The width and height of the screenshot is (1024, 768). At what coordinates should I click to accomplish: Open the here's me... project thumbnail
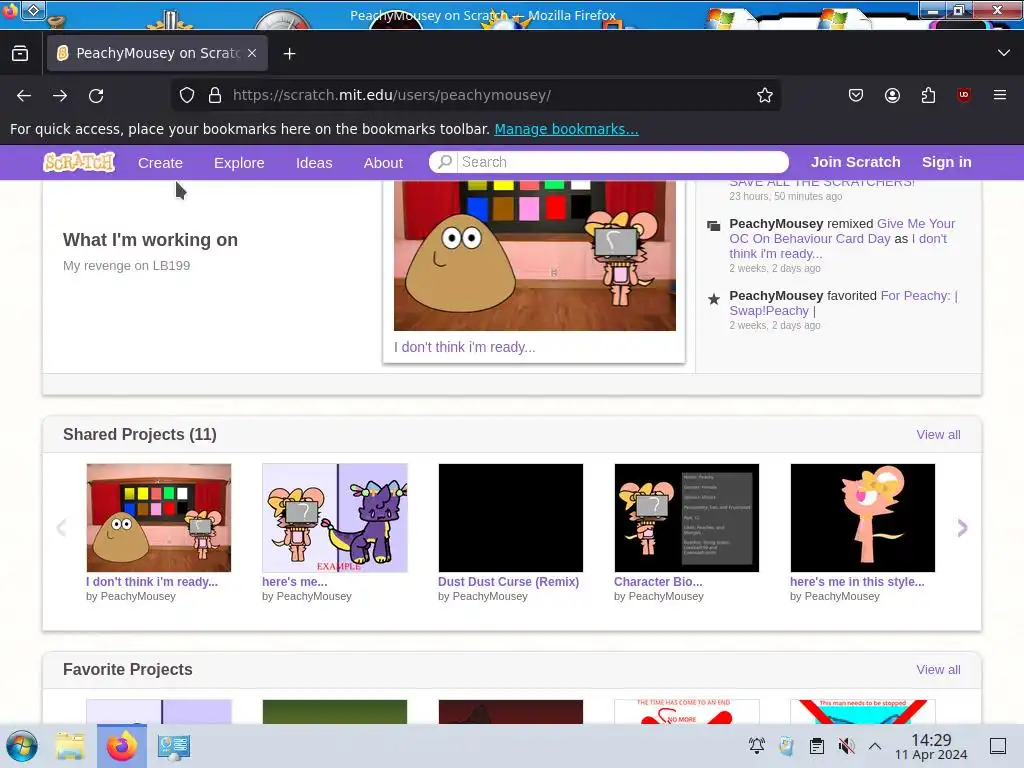[334, 518]
